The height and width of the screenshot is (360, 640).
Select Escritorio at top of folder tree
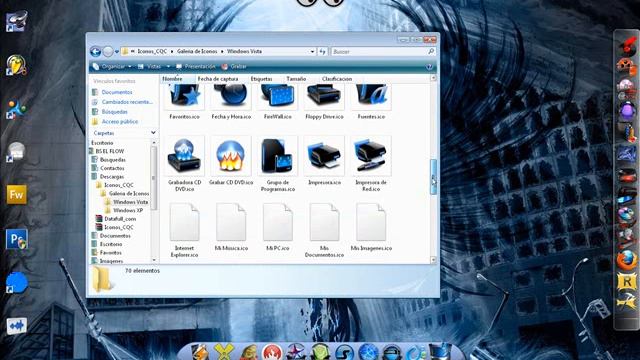(x=102, y=143)
